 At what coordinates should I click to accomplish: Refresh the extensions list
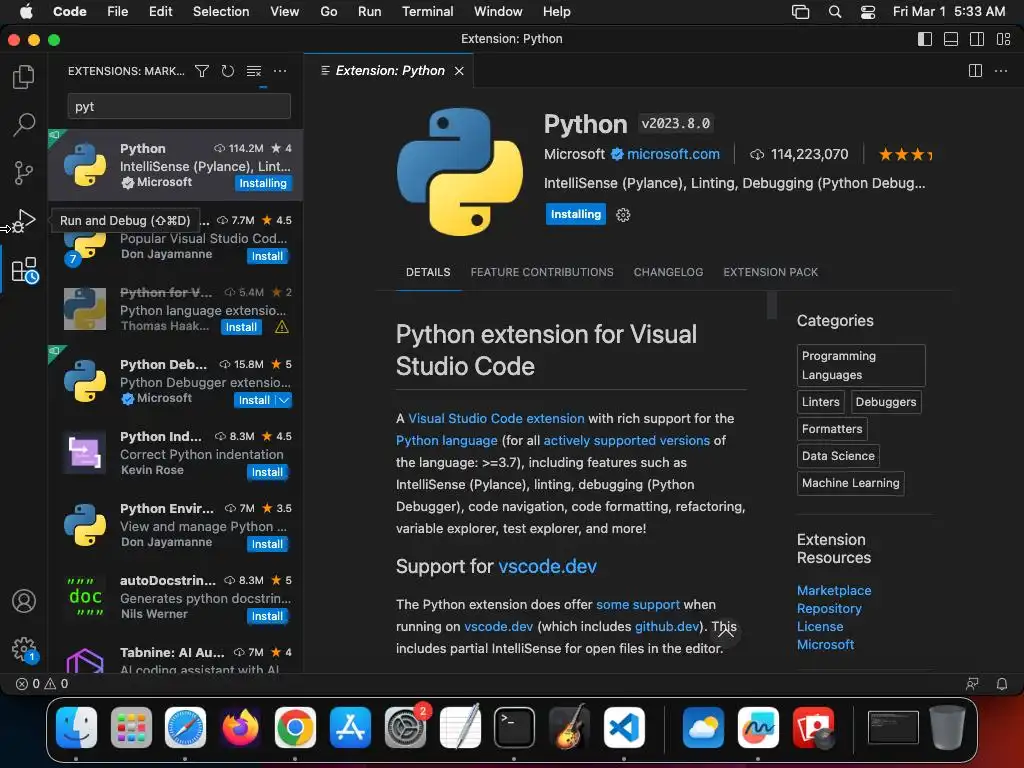[227, 71]
